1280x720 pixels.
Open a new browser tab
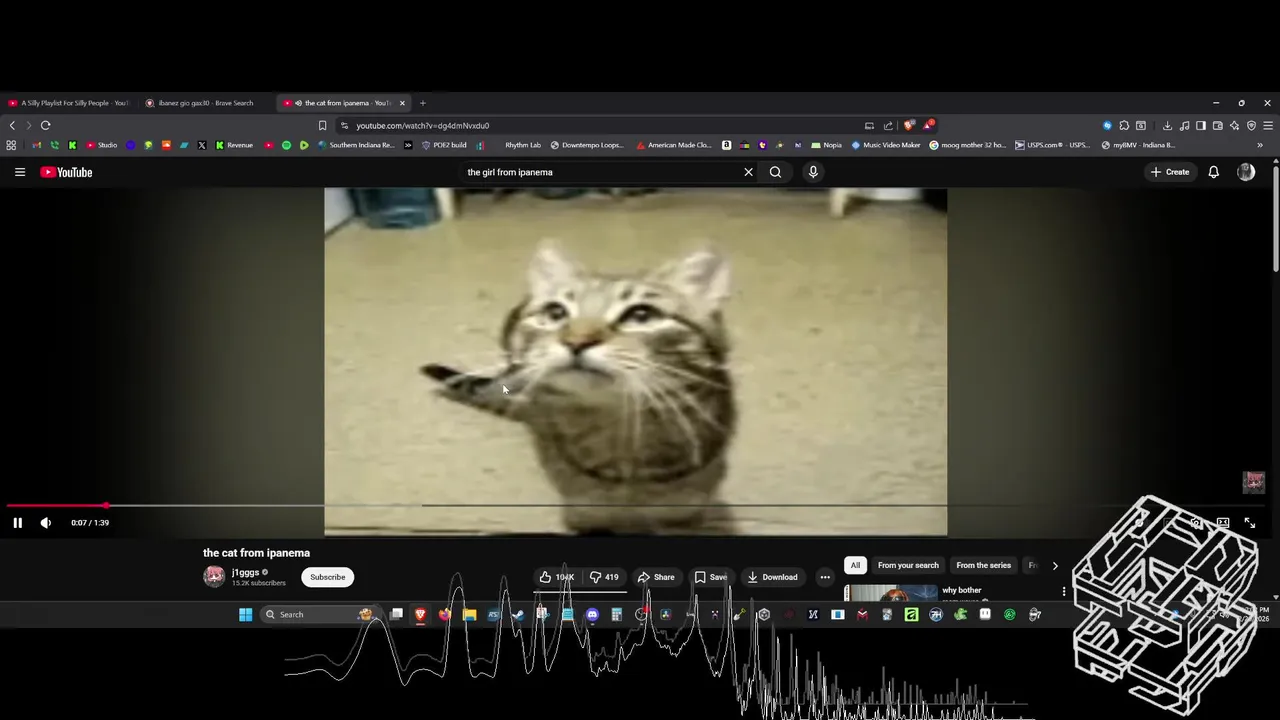(422, 103)
